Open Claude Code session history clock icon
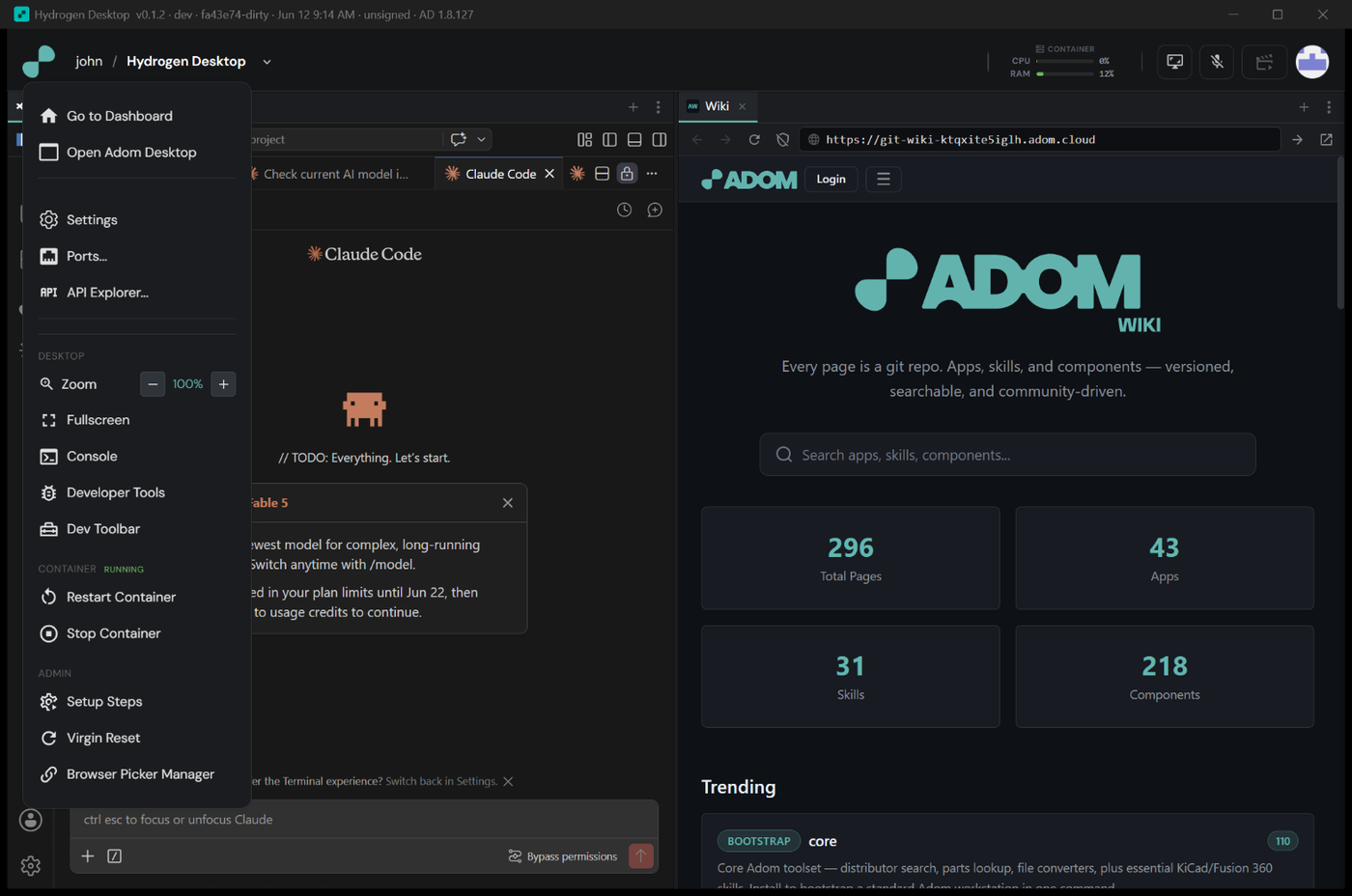Image resolution: width=1352 pixels, height=896 pixels. coord(625,210)
